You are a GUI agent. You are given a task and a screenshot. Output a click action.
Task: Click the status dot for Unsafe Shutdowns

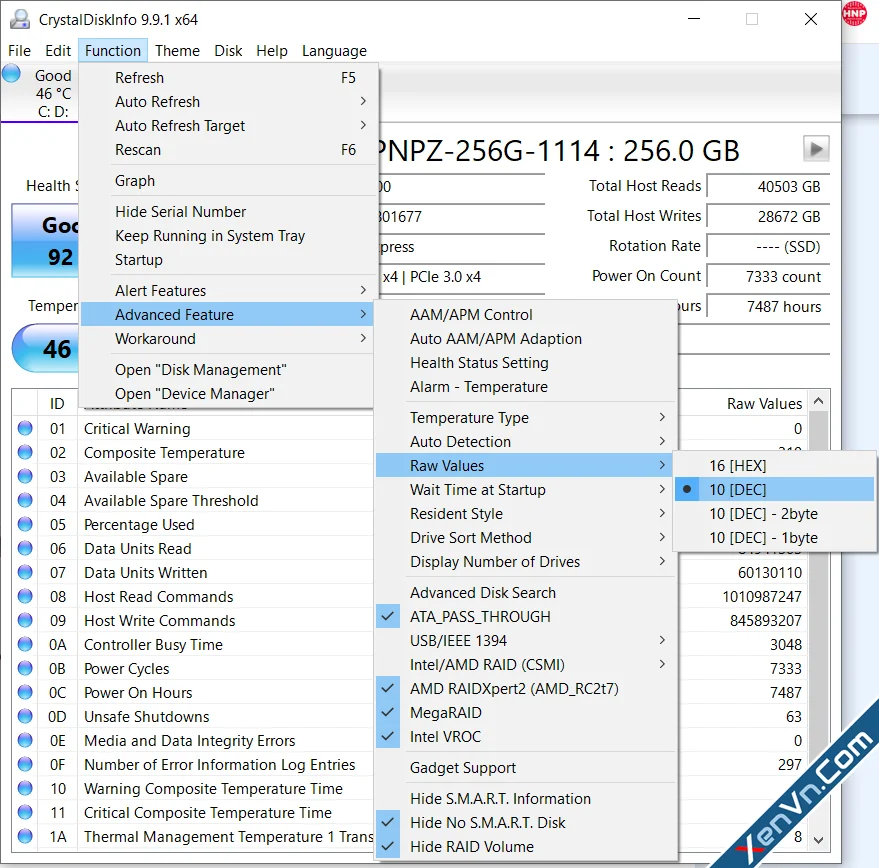click(25, 717)
